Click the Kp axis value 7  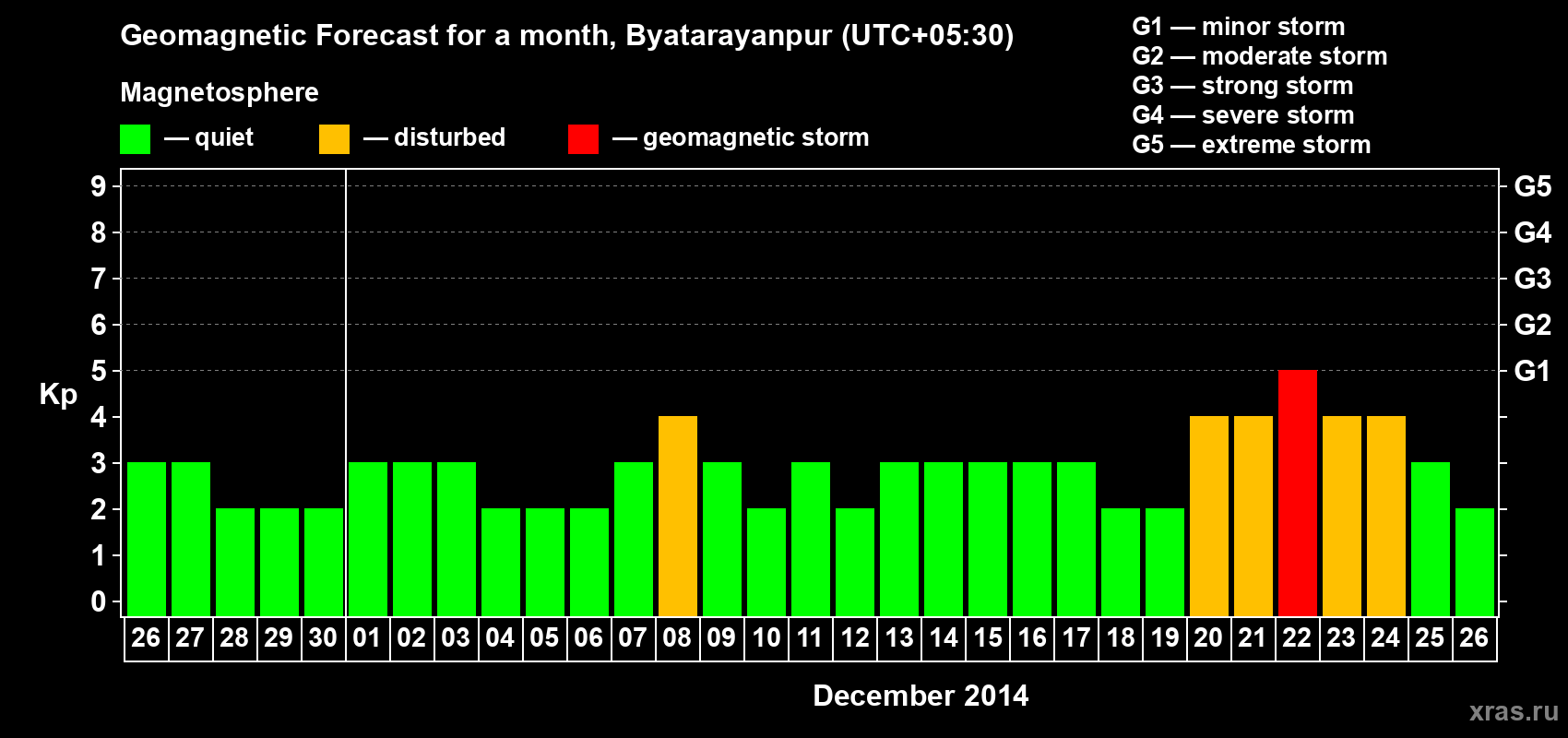tap(99, 279)
